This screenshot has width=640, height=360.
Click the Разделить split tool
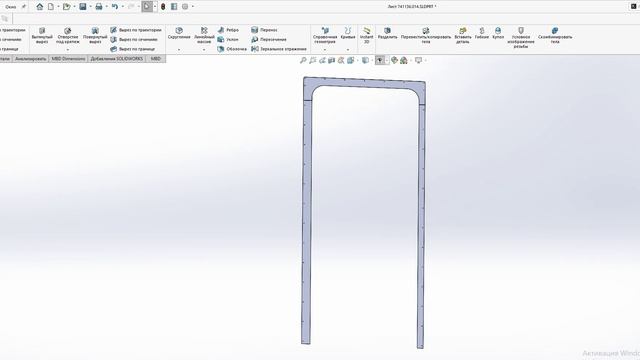pos(387,33)
